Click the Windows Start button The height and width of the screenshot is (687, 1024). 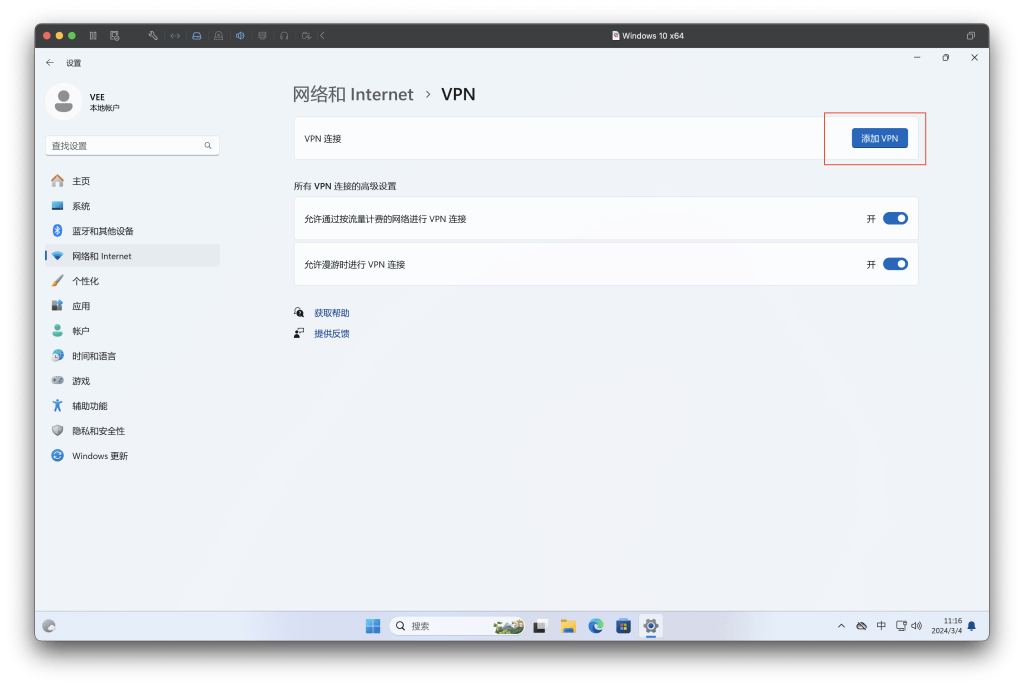click(372, 626)
